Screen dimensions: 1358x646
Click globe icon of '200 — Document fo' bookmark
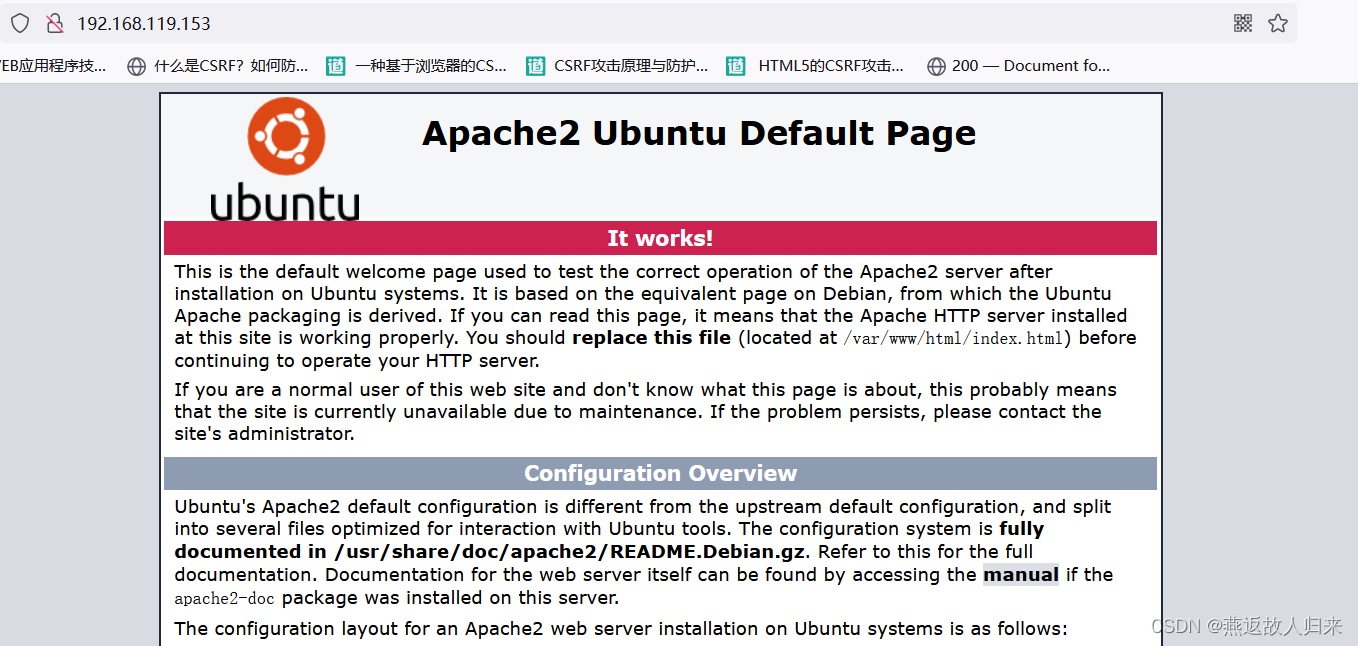(936, 66)
